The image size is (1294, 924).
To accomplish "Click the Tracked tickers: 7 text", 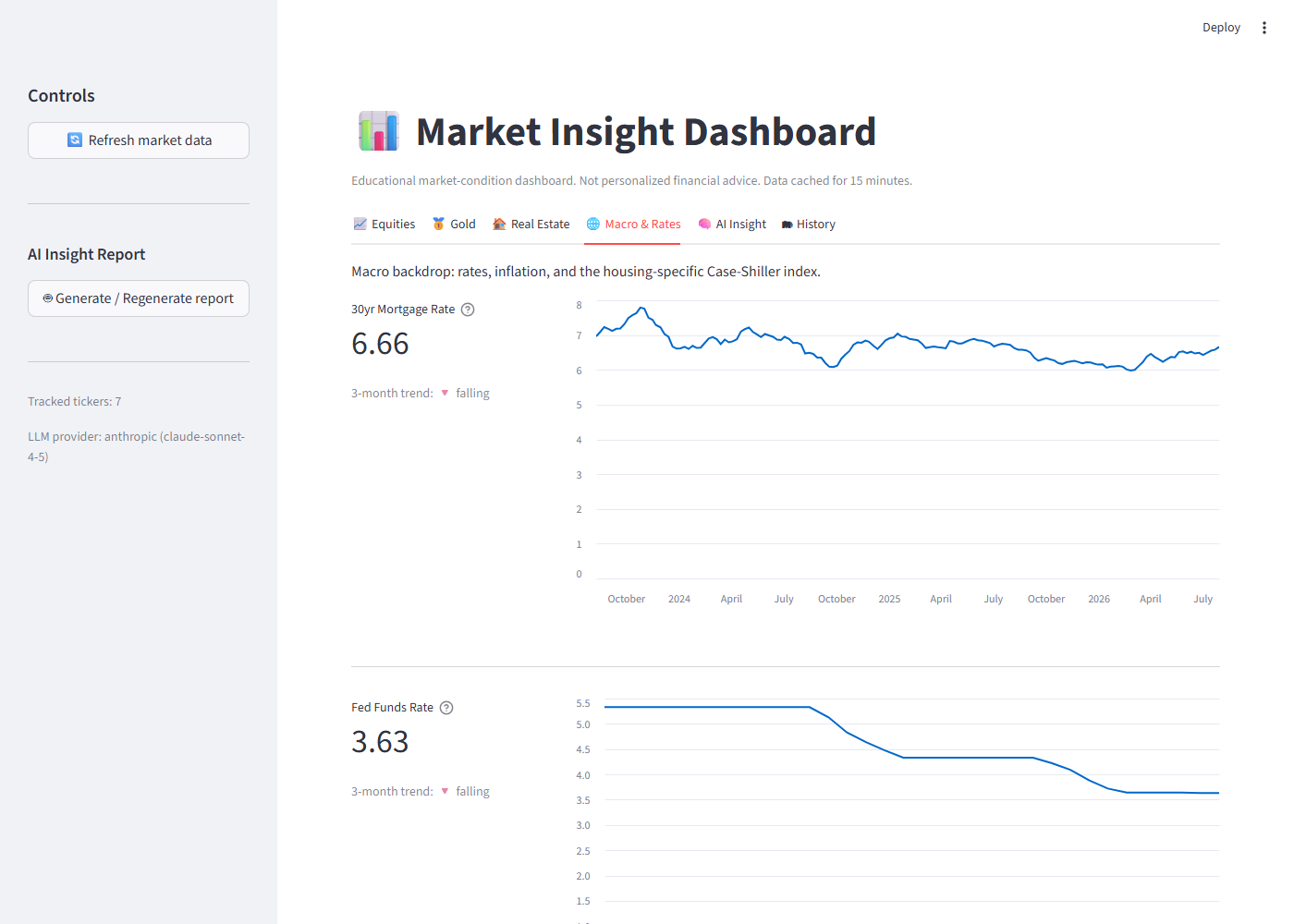I will pyautogui.click(x=75, y=402).
